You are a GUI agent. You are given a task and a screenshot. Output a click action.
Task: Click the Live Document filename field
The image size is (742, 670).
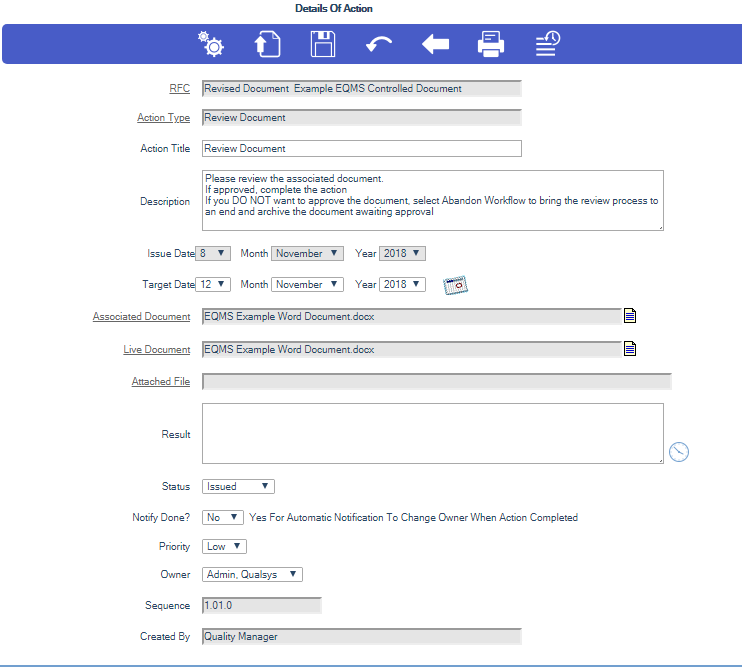tap(412, 350)
